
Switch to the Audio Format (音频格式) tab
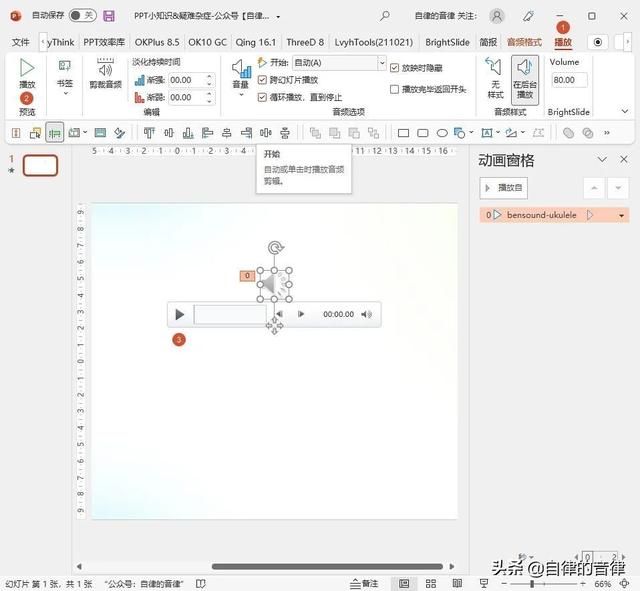pyautogui.click(x=524, y=42)
